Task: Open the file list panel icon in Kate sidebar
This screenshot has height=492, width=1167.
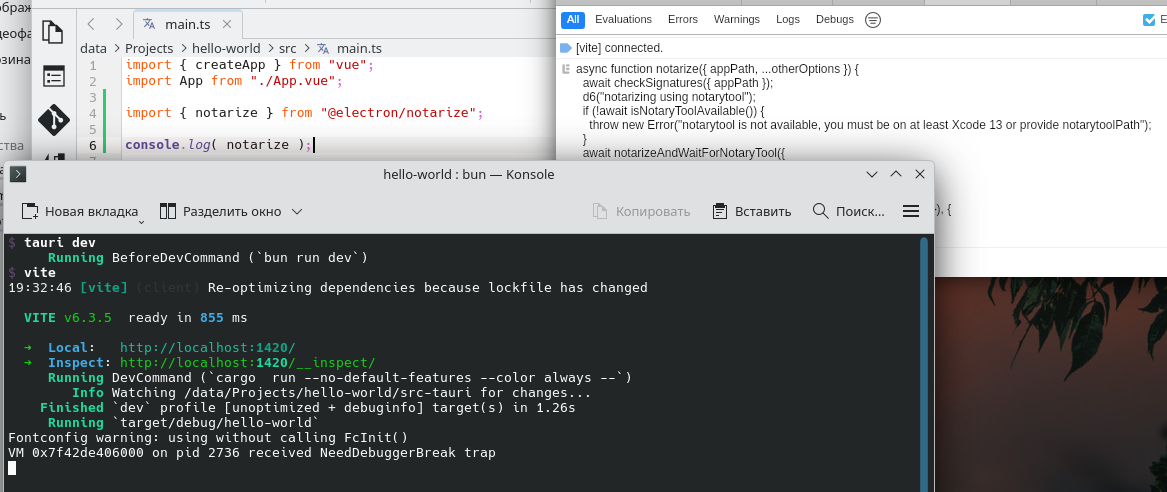Action: (54, 76)
